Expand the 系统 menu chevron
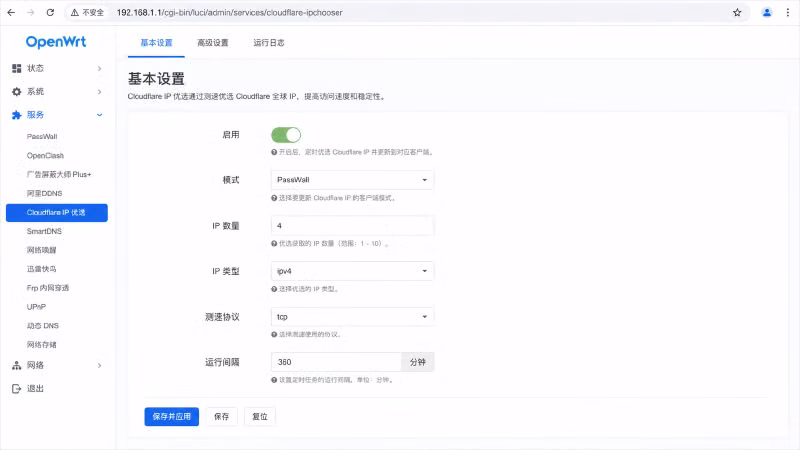The image size is (800, 450). [x=99, y=92]
